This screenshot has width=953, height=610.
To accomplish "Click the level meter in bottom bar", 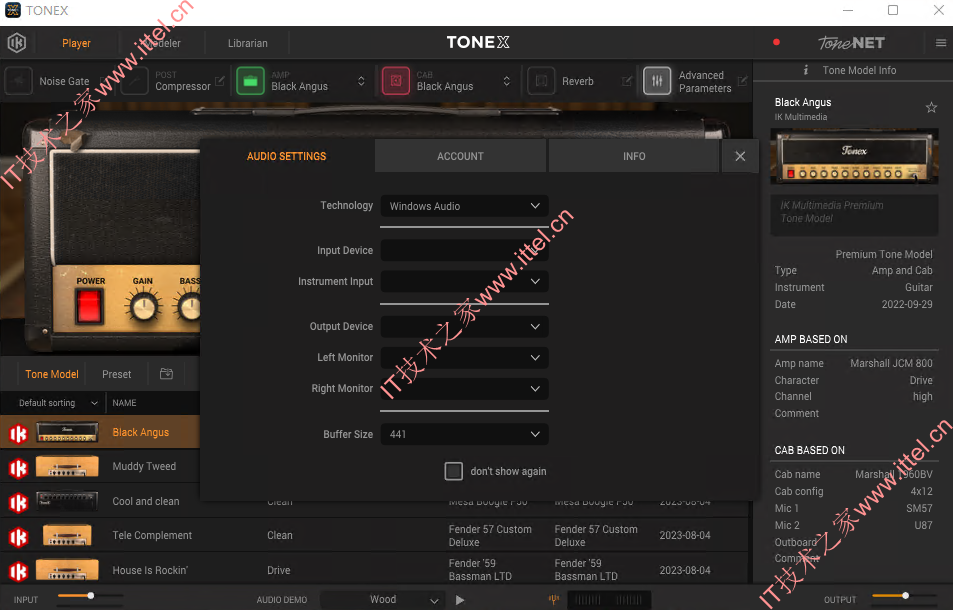I will pyautogui.click(x=608, y=600).
